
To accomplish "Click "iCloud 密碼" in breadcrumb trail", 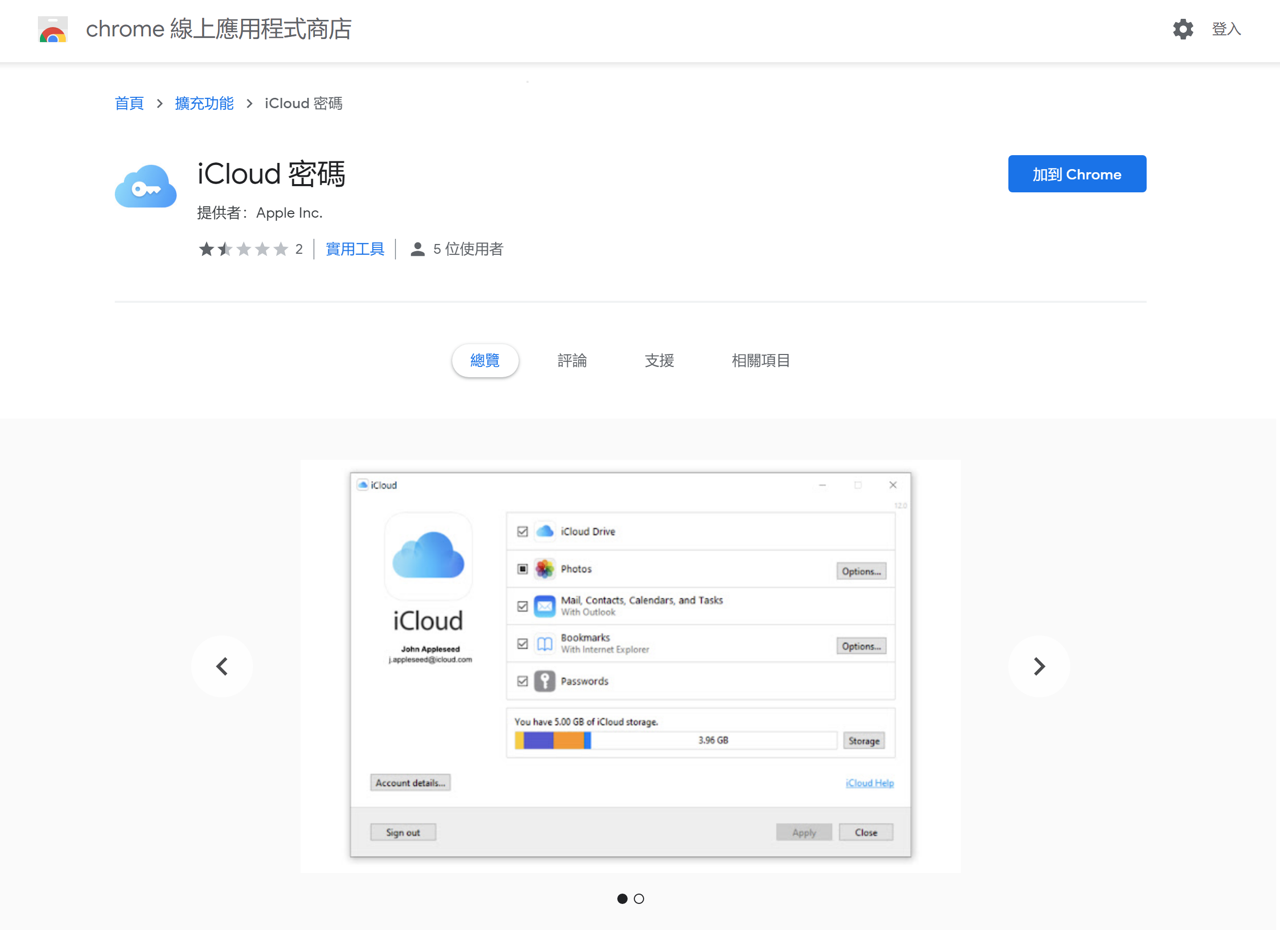I will point(304,103).
